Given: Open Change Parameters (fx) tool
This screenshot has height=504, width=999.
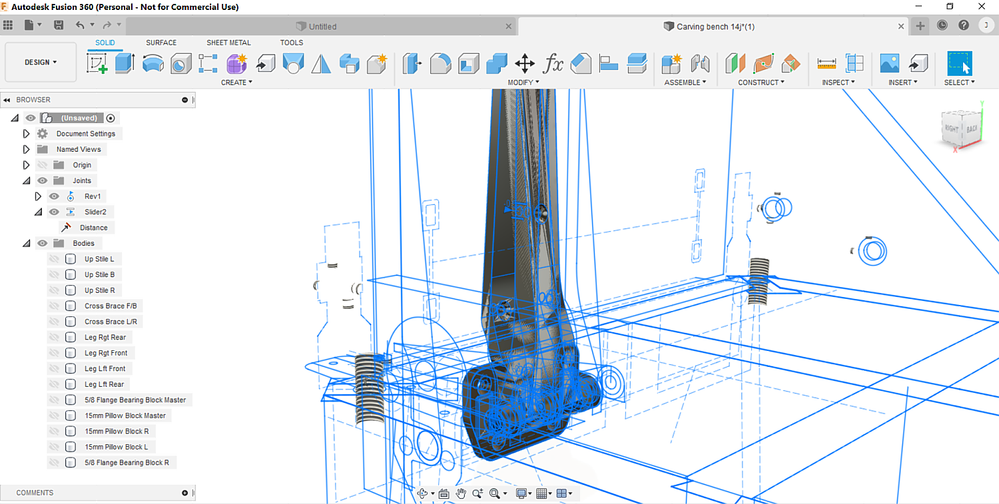Looking at the screenshot, I should pos(552,63).
